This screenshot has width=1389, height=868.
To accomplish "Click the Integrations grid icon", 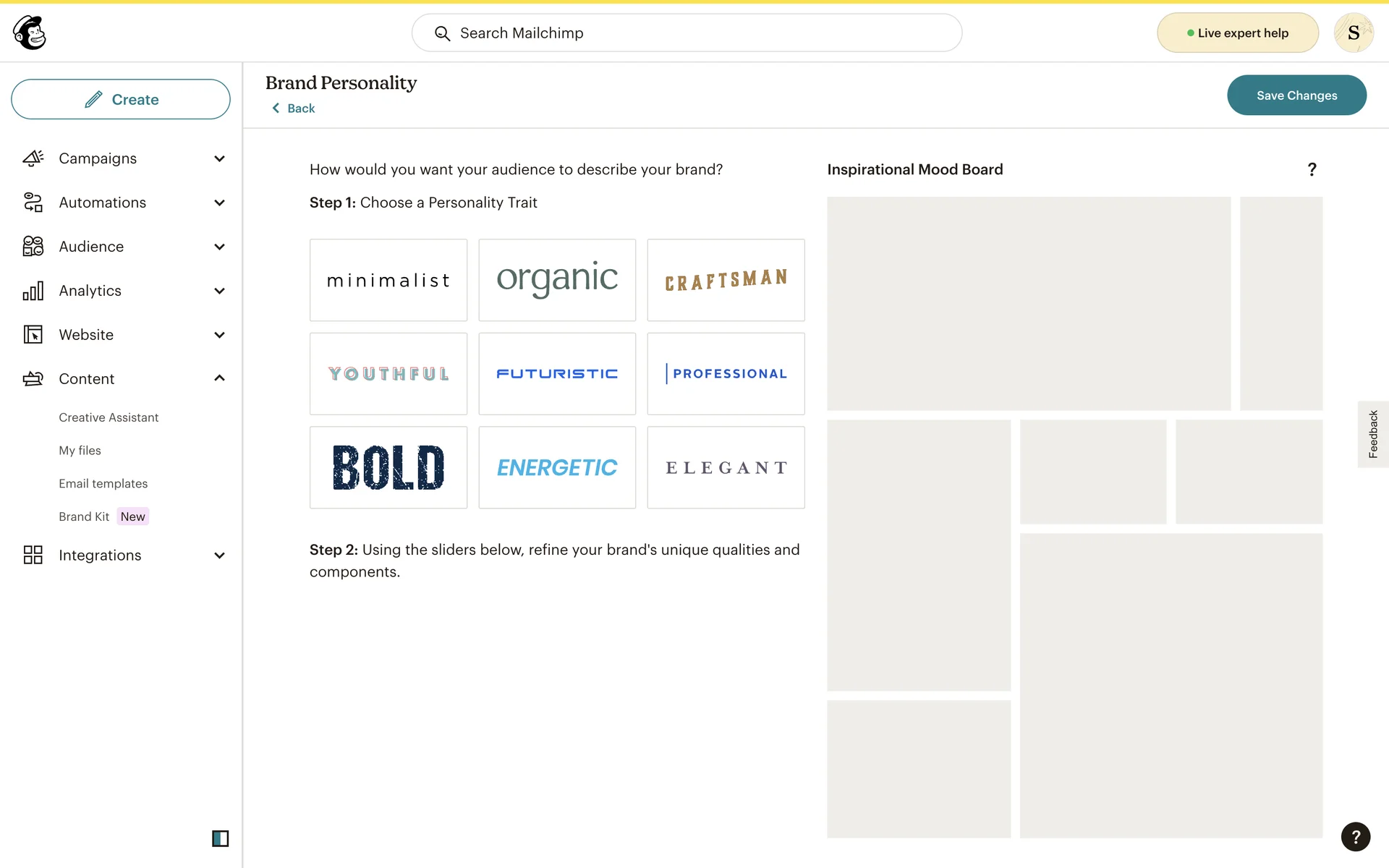I will point(33,555).
